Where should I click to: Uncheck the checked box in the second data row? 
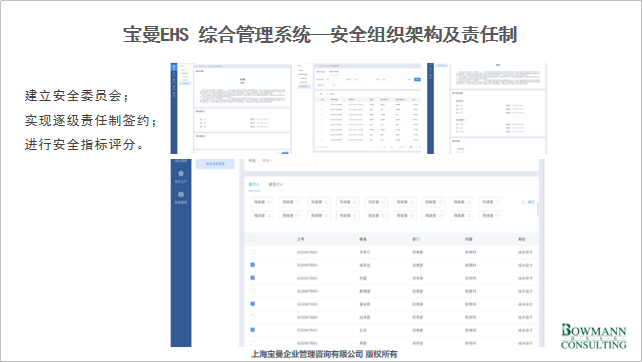(253, 265)
